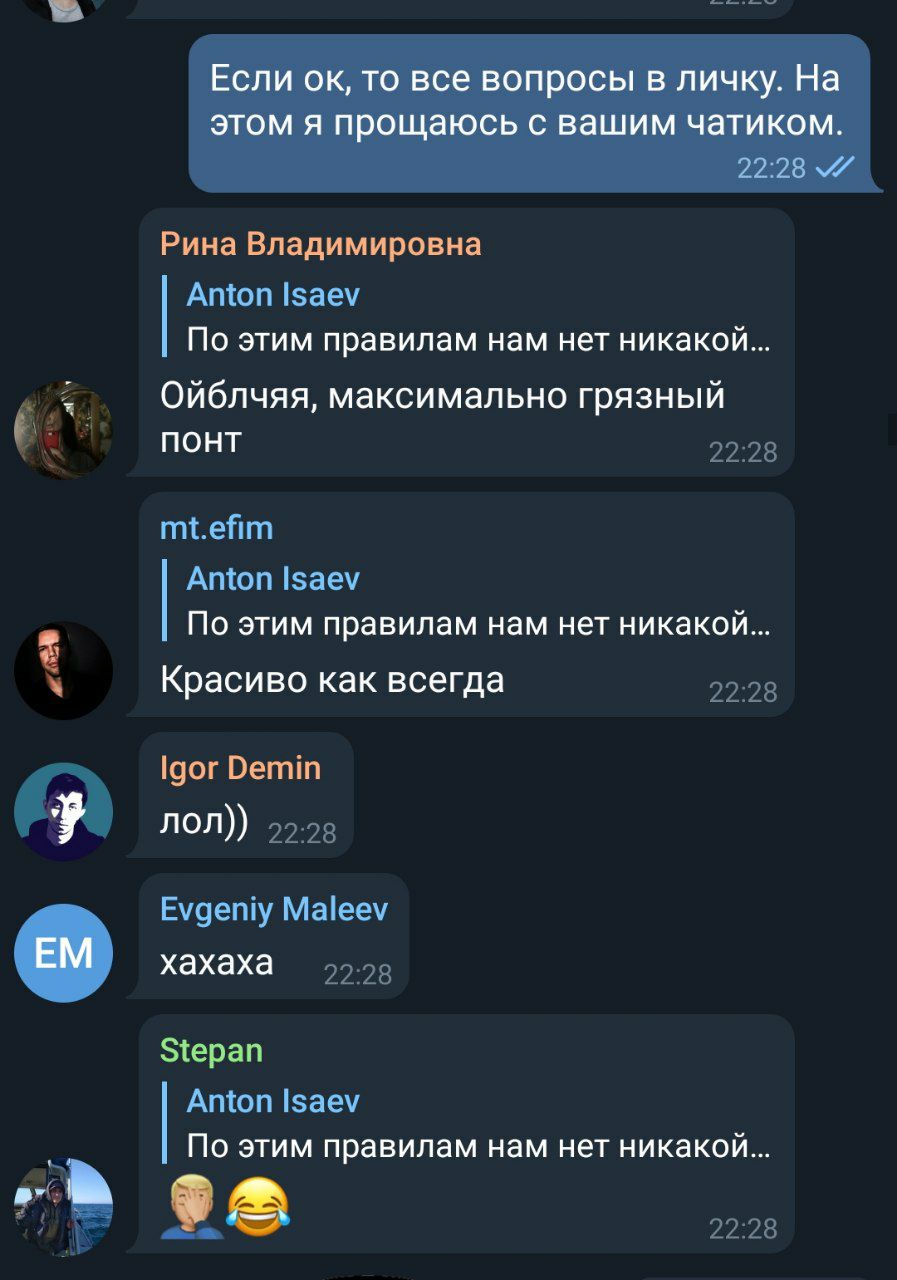897x1280 pixels.
Task: Tap the EM initials avatar
Action: click(x=63, y=953)
